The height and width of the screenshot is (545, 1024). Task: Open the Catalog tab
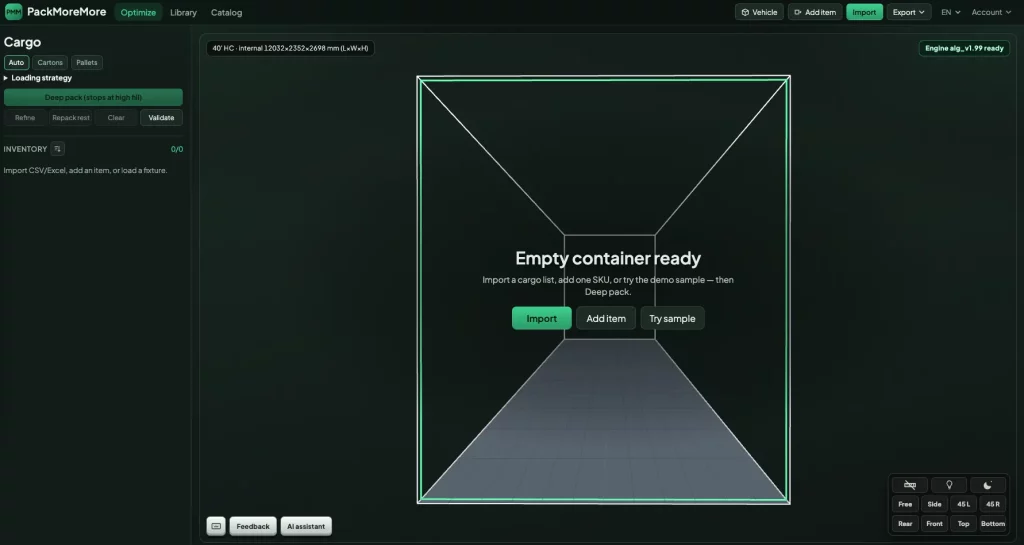click(x=226, y=12)
